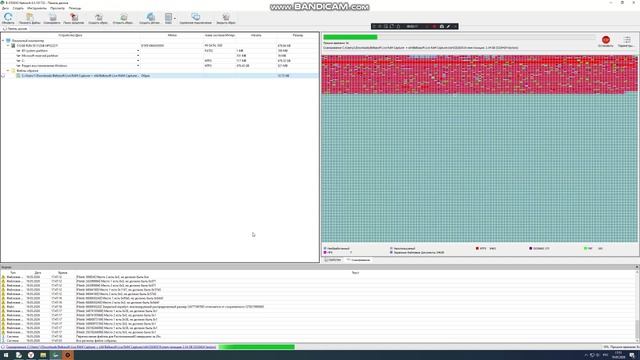
Task: Open the RAID dropdown arrow
Action: coord(175,18)
